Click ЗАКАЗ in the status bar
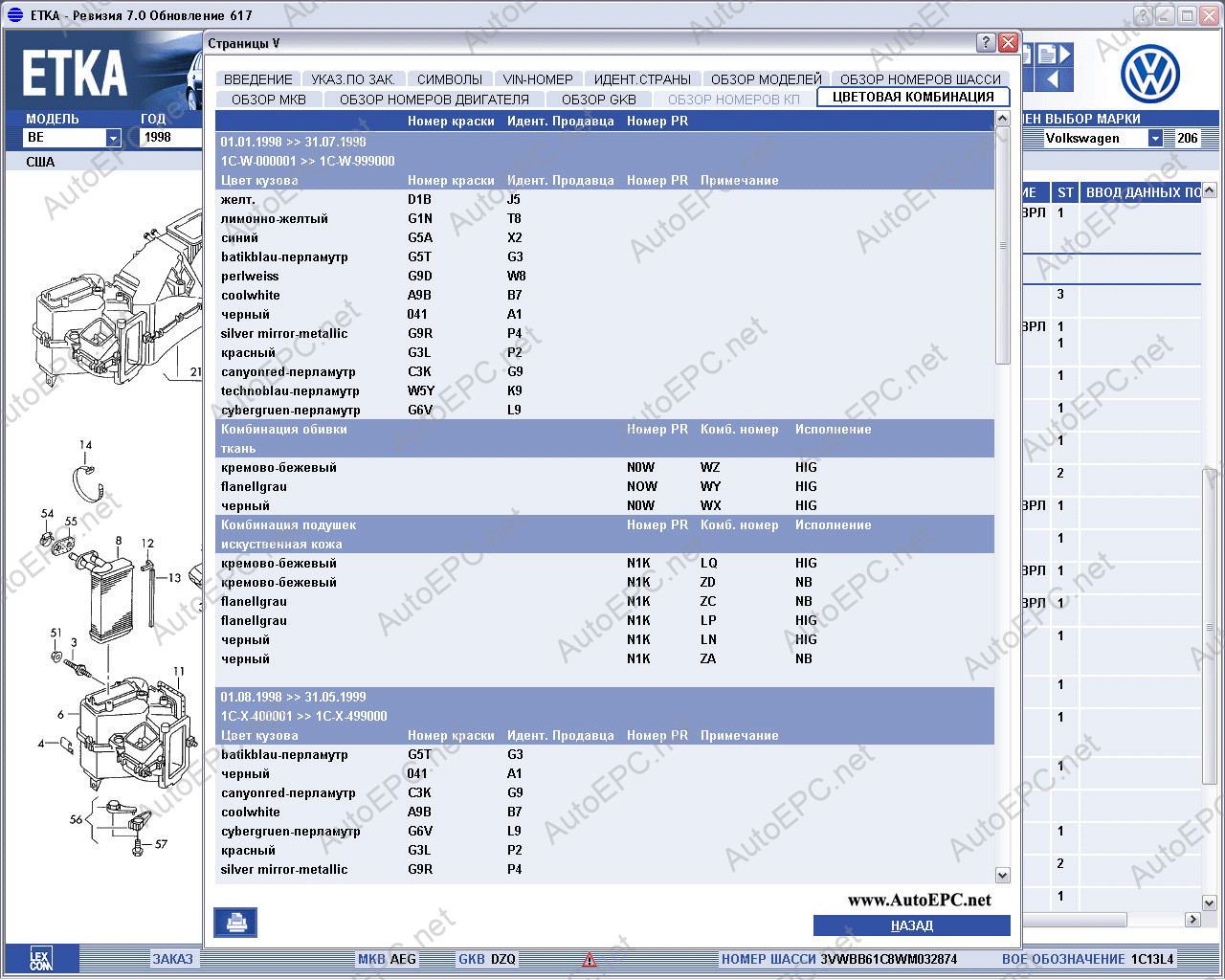Viewport: 1225px width, 980px height. 172,959
